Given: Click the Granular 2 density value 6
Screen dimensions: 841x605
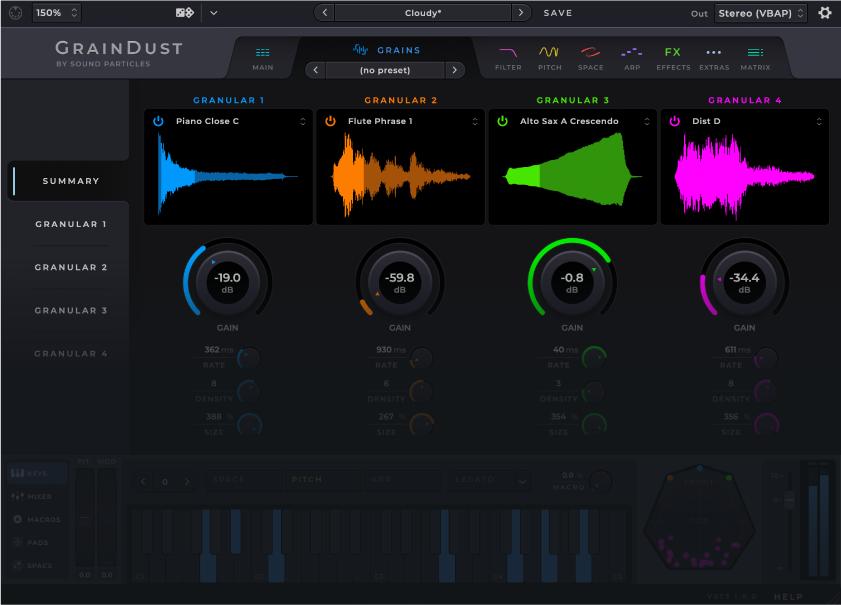Looking at the screenshot, I should (x=386, y=383).
